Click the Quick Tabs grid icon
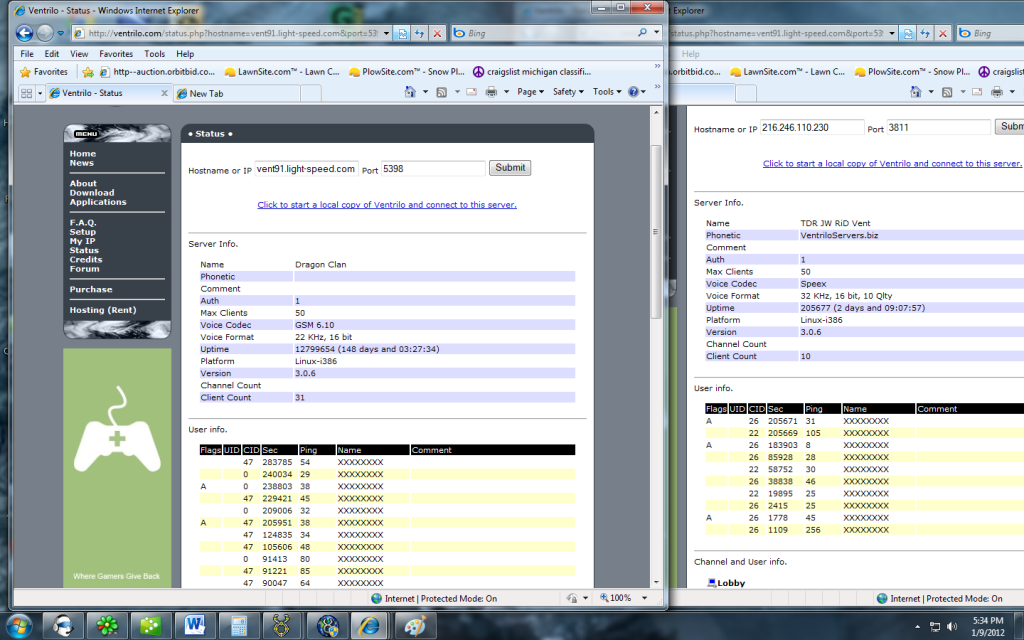Screen dimensions: 1024x640 point(26,93)
